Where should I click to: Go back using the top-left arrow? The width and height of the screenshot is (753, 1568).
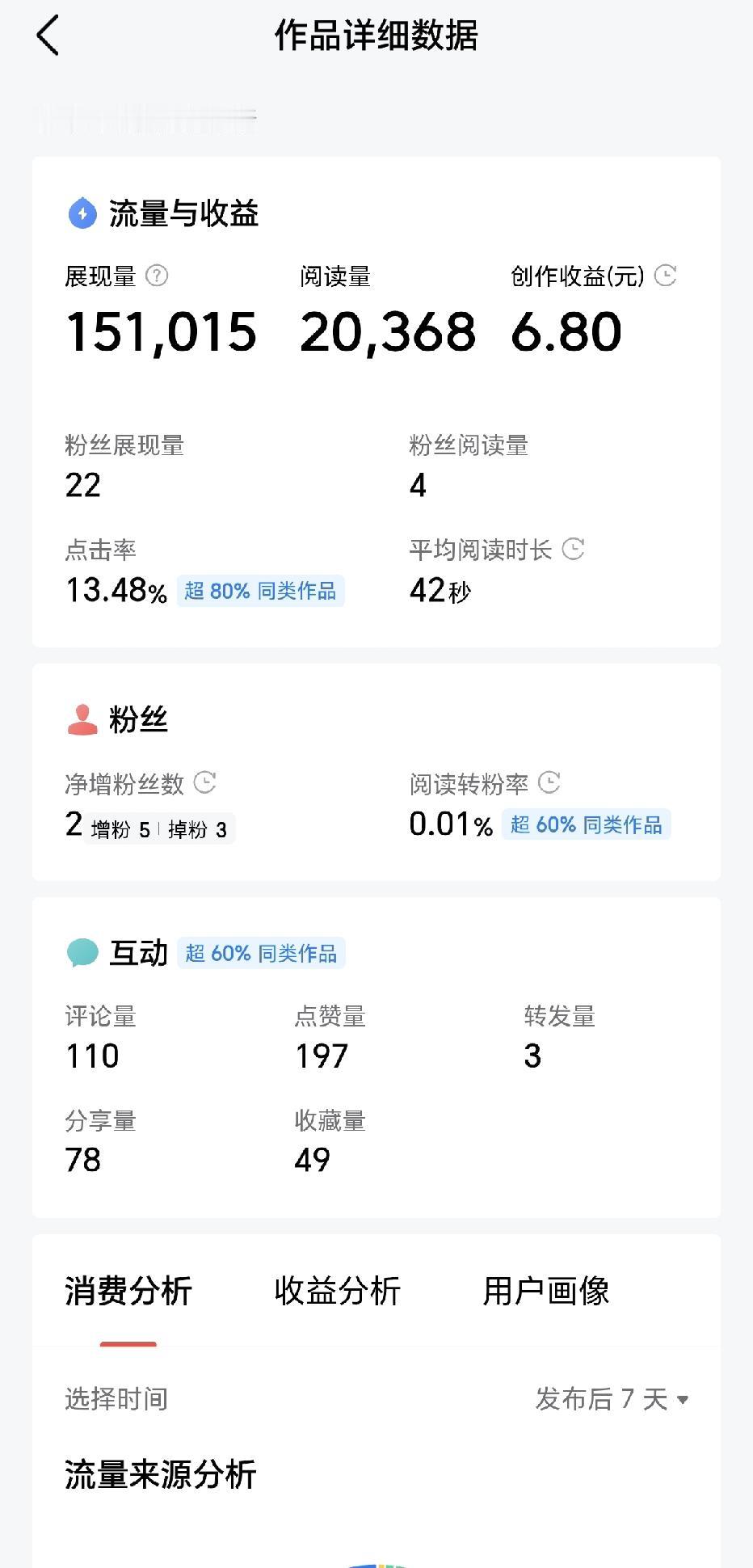pyautogui.click(x=48, y=36)
